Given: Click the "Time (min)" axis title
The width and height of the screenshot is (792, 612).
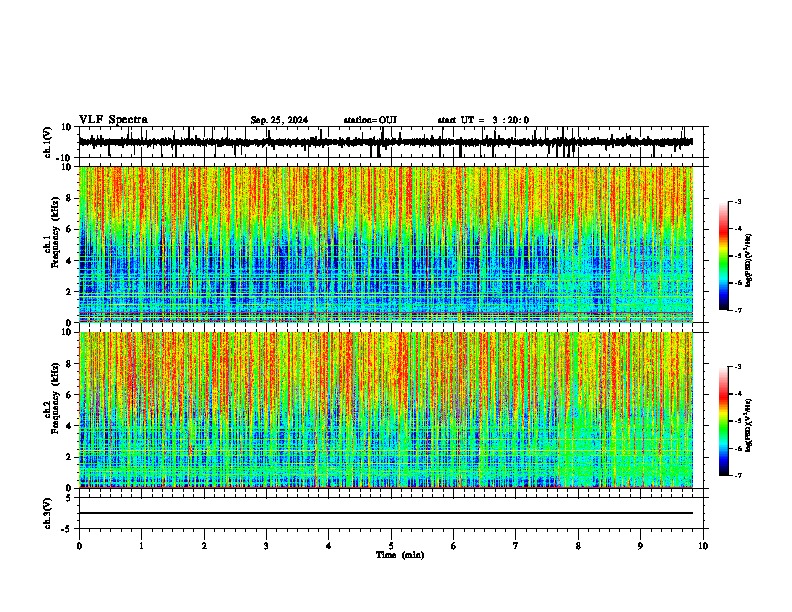Looking at the screenshot, I should (x=400, y=555).
